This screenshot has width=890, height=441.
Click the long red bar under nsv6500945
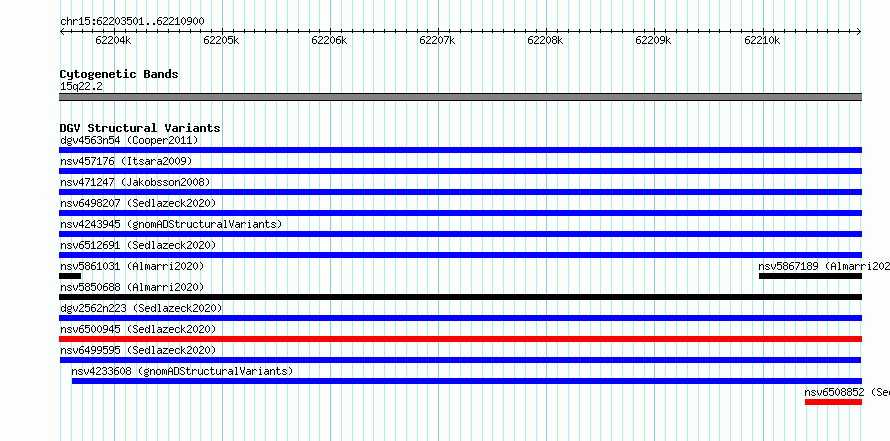(460, 339)
